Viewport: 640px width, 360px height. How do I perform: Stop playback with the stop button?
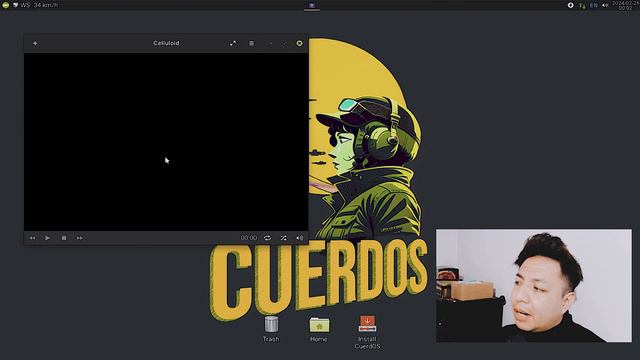[x=64, y=238]
